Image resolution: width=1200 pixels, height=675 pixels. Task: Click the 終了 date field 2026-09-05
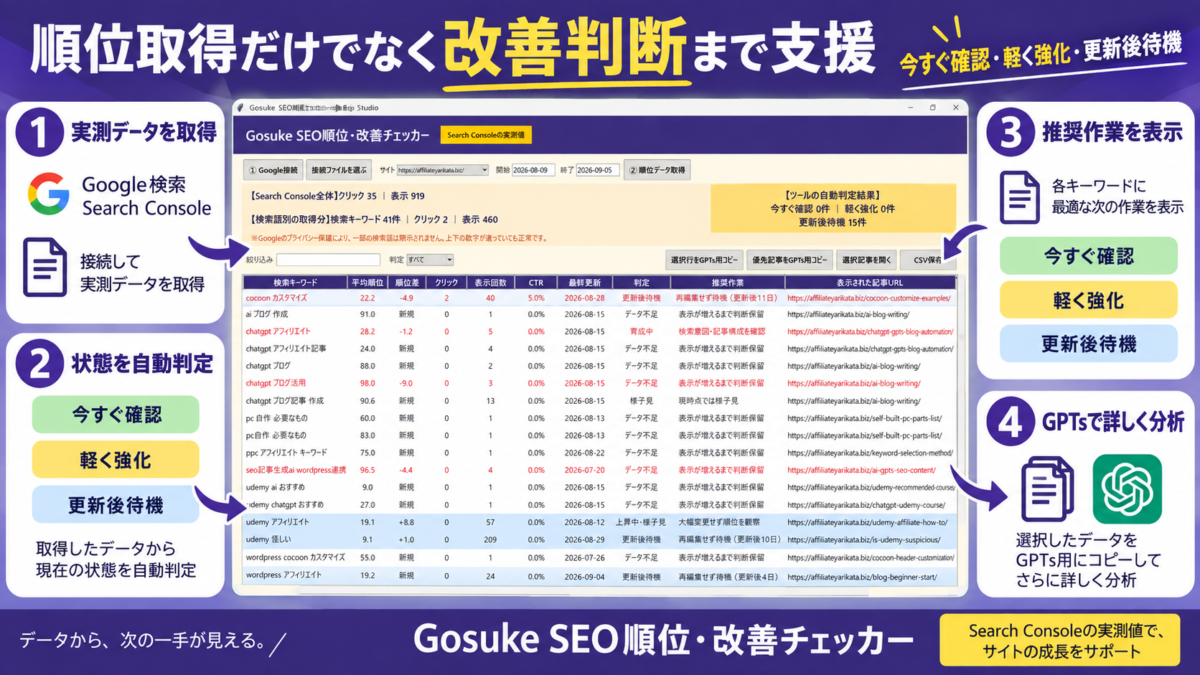coord(598,170)
